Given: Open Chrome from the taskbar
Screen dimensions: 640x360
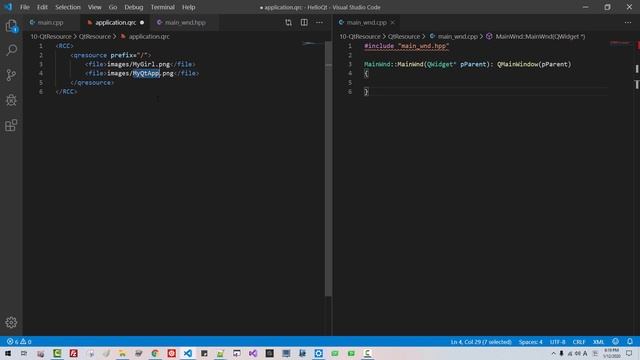Looking at the screenshot, I should (x=155, y=353).
